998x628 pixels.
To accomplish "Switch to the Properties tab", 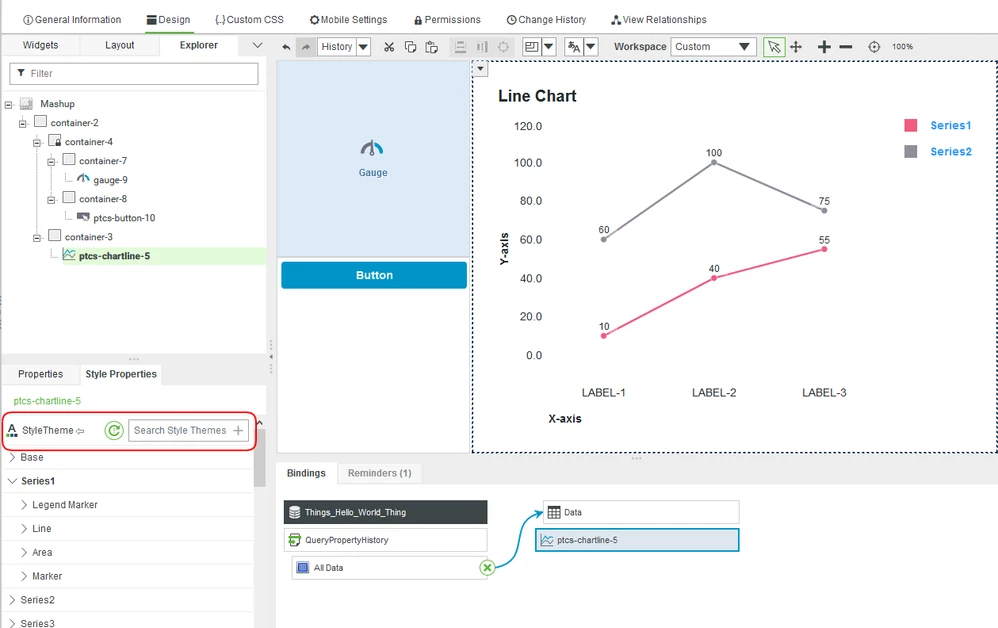I will 40,374.
